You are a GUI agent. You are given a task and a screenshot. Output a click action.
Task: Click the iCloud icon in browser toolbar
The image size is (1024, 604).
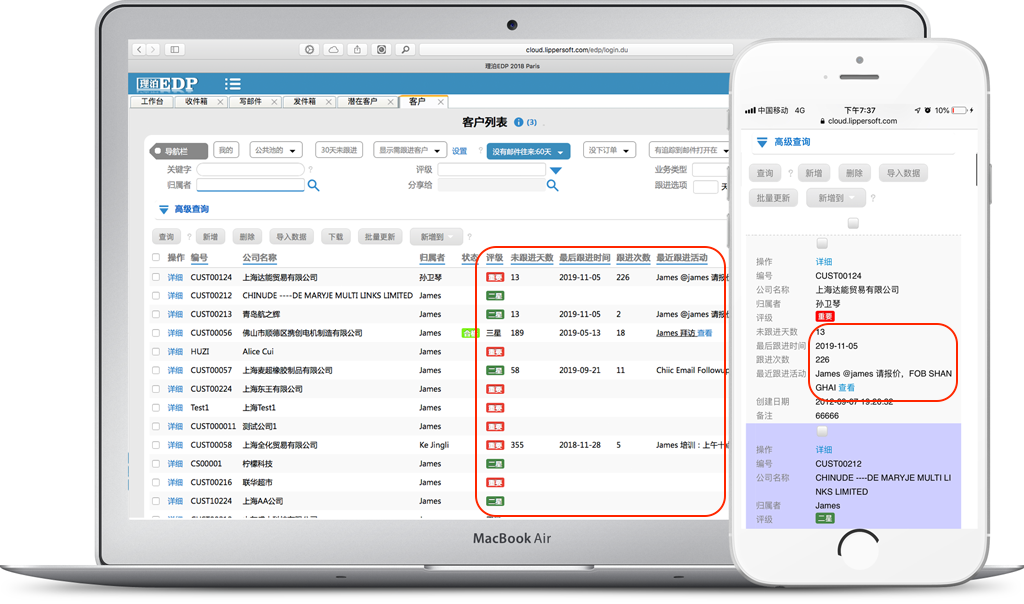pyautogui.click(x=333, y=49)
